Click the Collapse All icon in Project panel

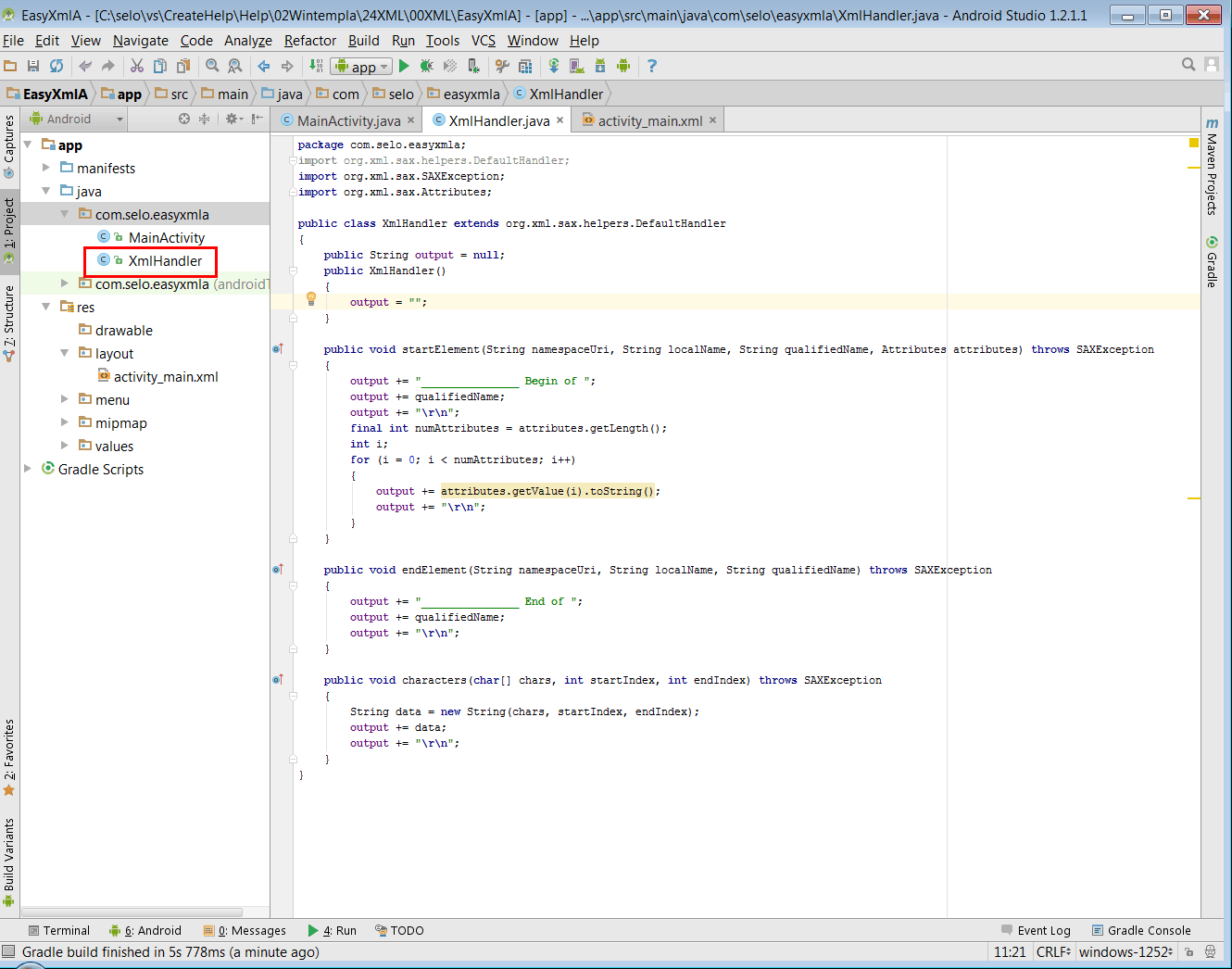point(204,119)
